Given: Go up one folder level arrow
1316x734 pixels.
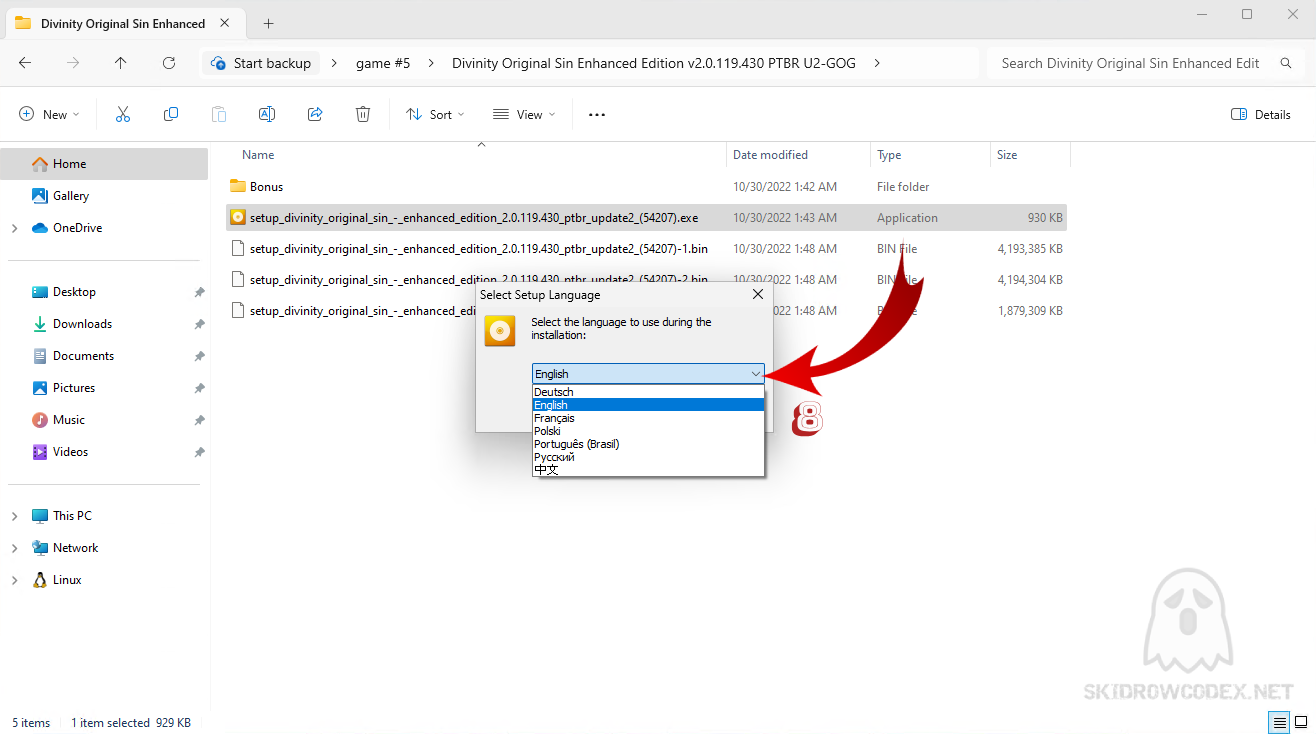Looking at the screenshot, I should click(121, 63).
